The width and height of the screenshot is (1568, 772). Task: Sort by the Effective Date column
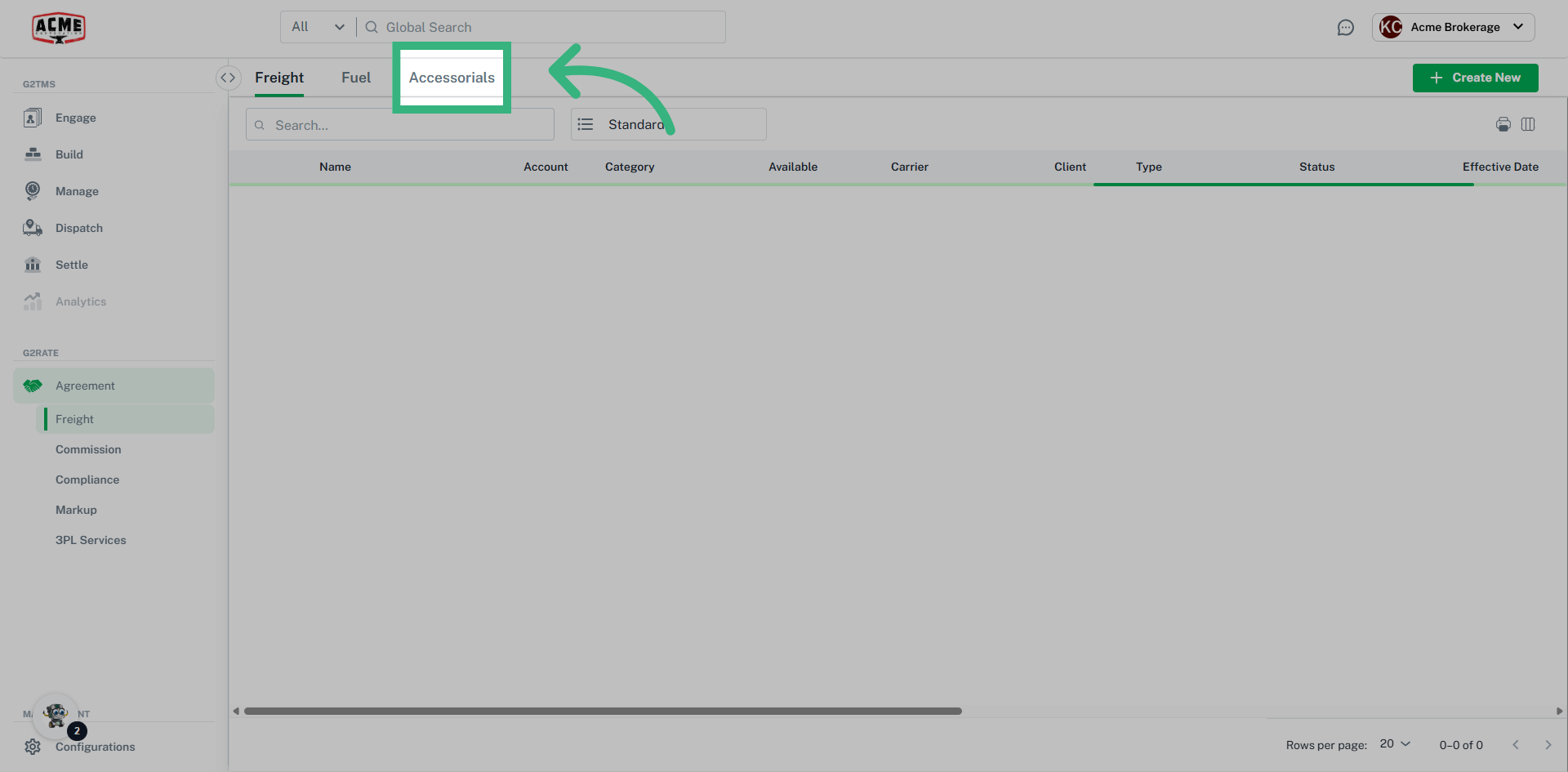[x=1500, y=167]
